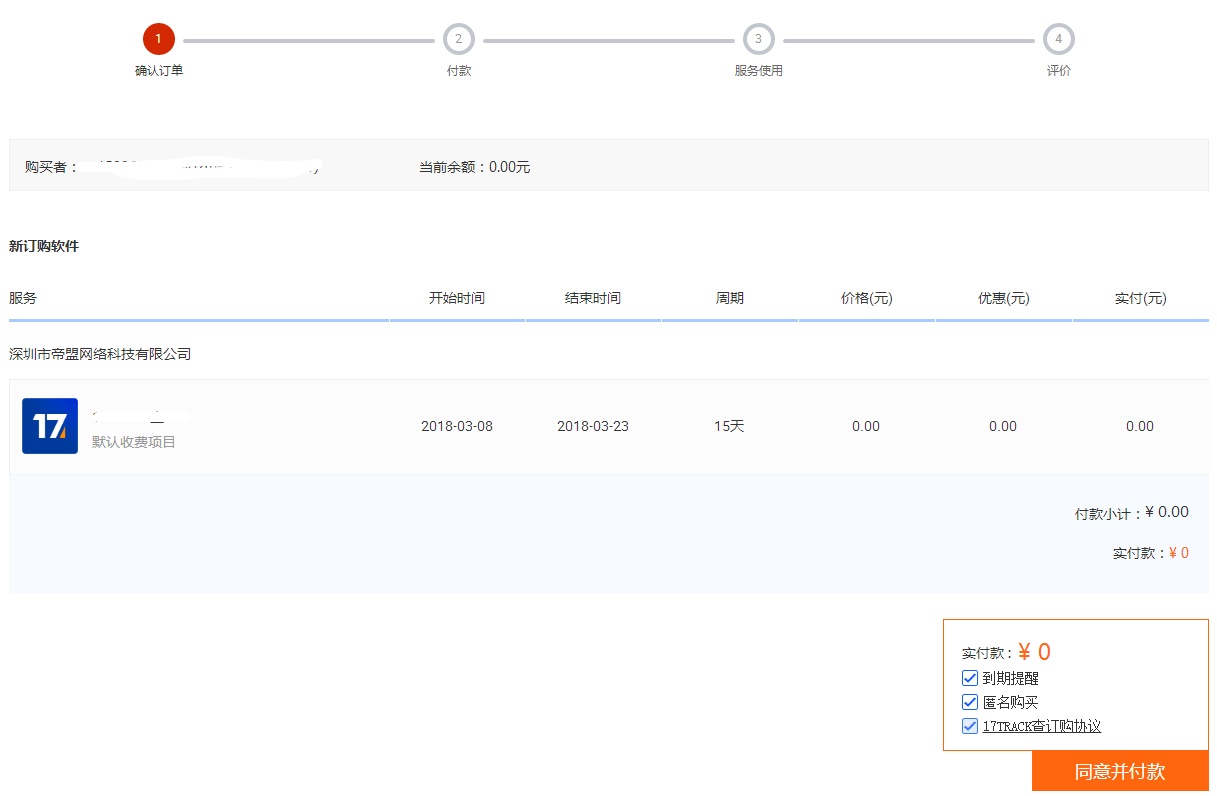Click the 17TRACK service logo icon
Image resolution: width=1217 pixels, height=796 pixels.
(x=49, y=425)
